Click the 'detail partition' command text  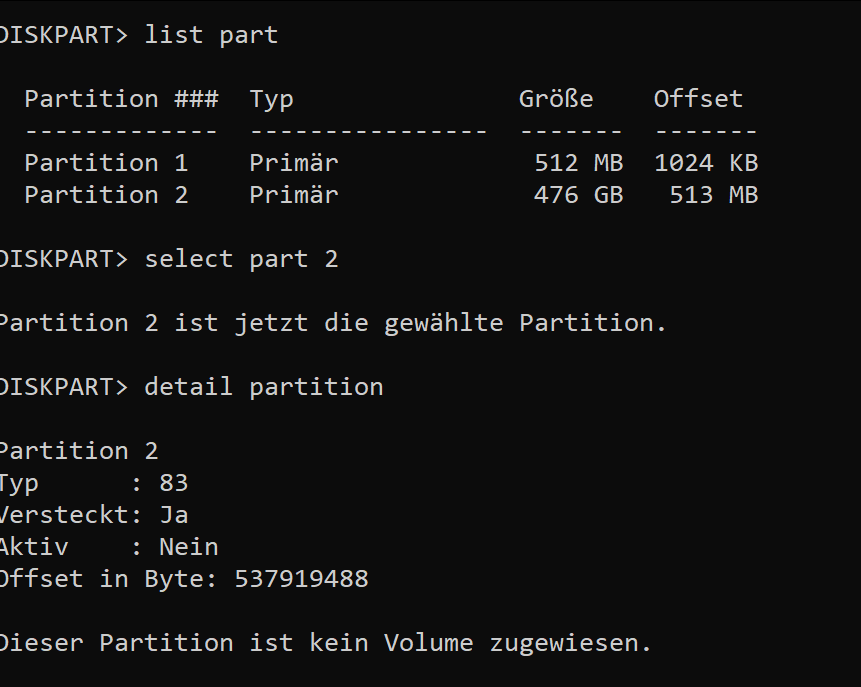264,387
